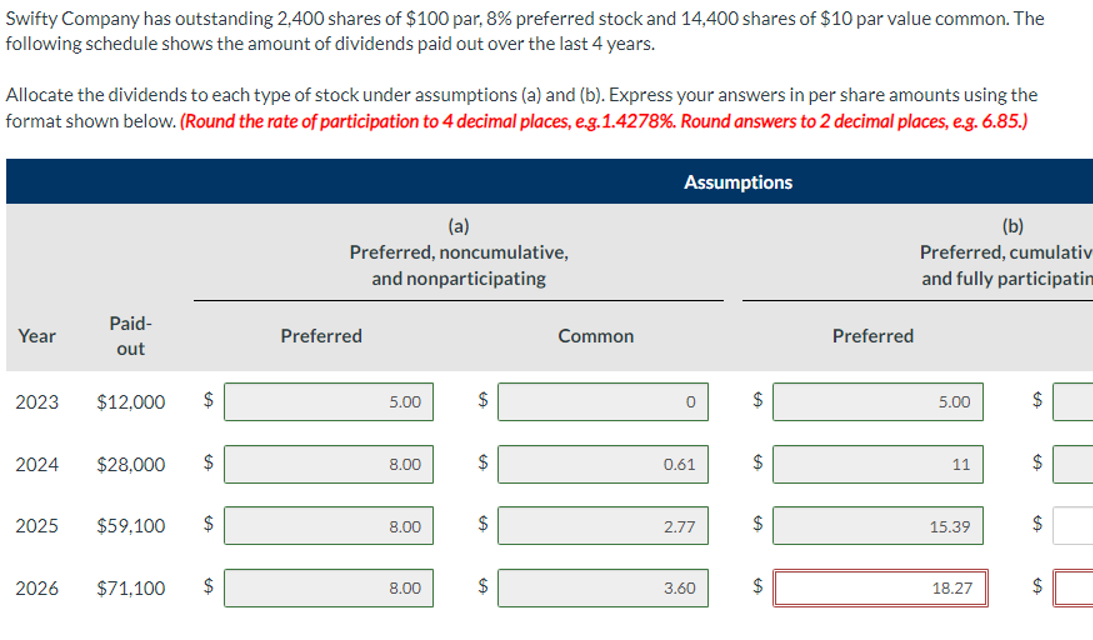1093x640 pixels.
Task: Select assumption (b) 2023 Preferred field showing 5.00
Action: tap(878, 401)
